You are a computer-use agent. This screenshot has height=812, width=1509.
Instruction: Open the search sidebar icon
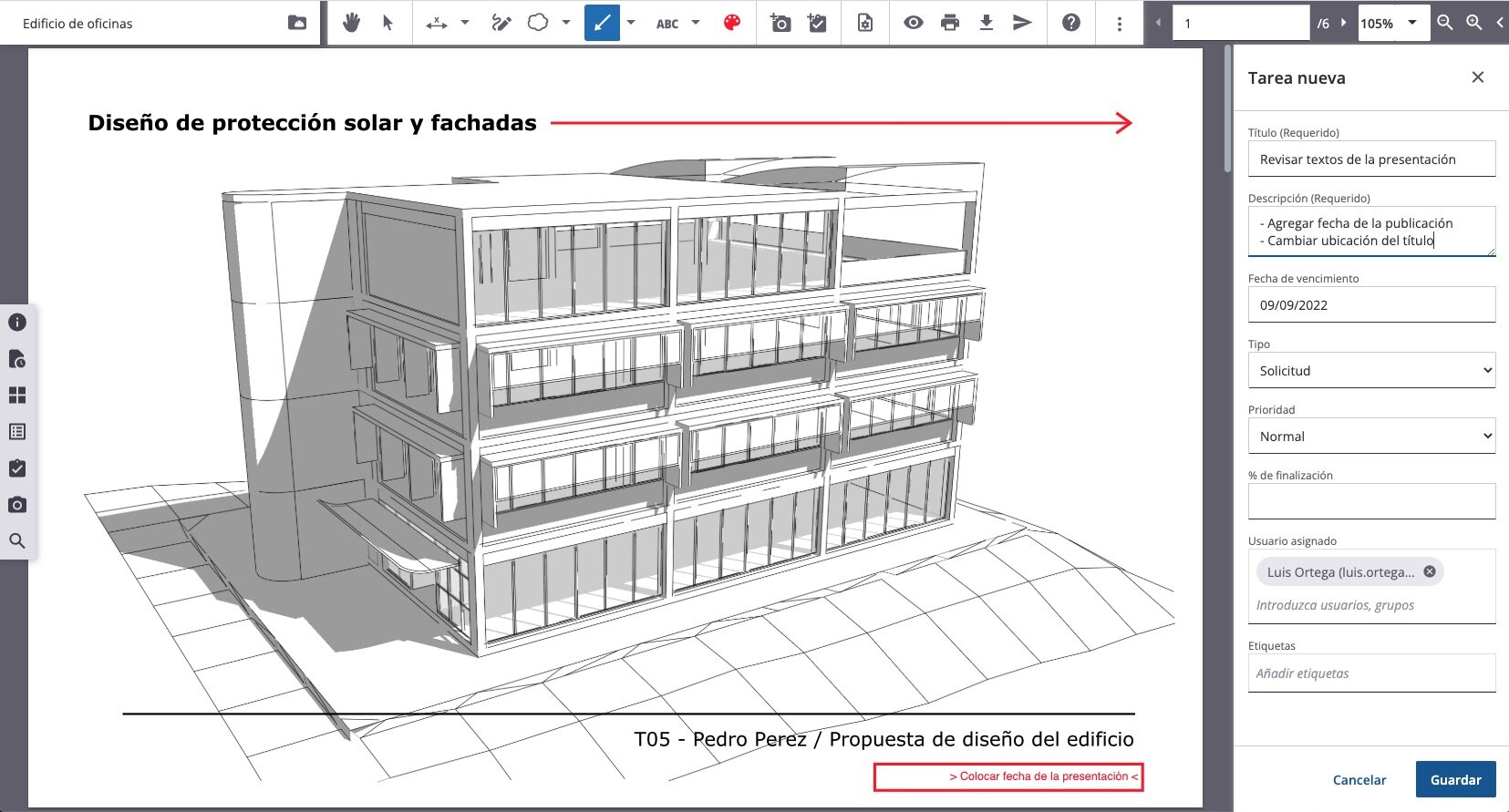(x=17, y=540)
